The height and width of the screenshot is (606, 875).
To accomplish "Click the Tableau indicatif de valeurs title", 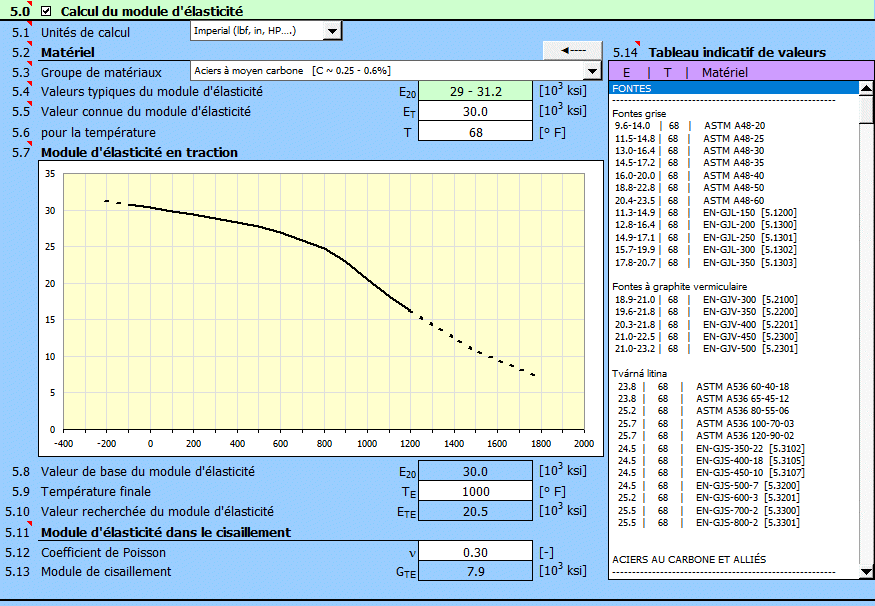I will point(737,52).
